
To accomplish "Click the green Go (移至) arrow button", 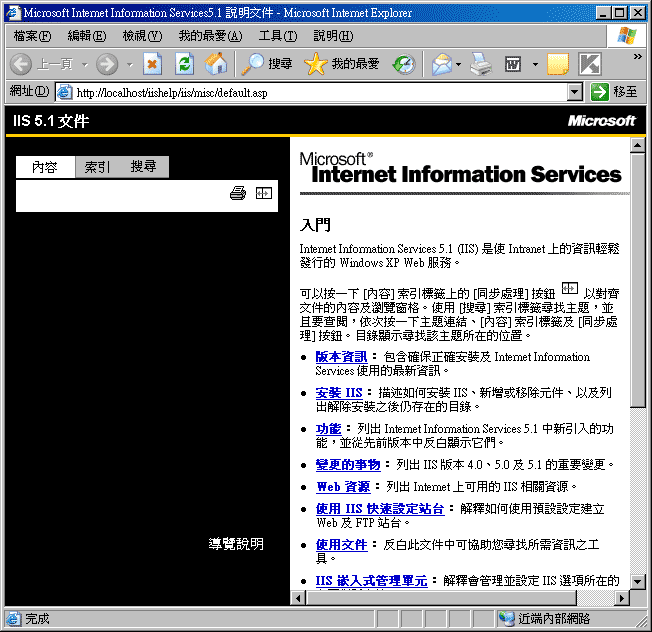I will 599,92.
